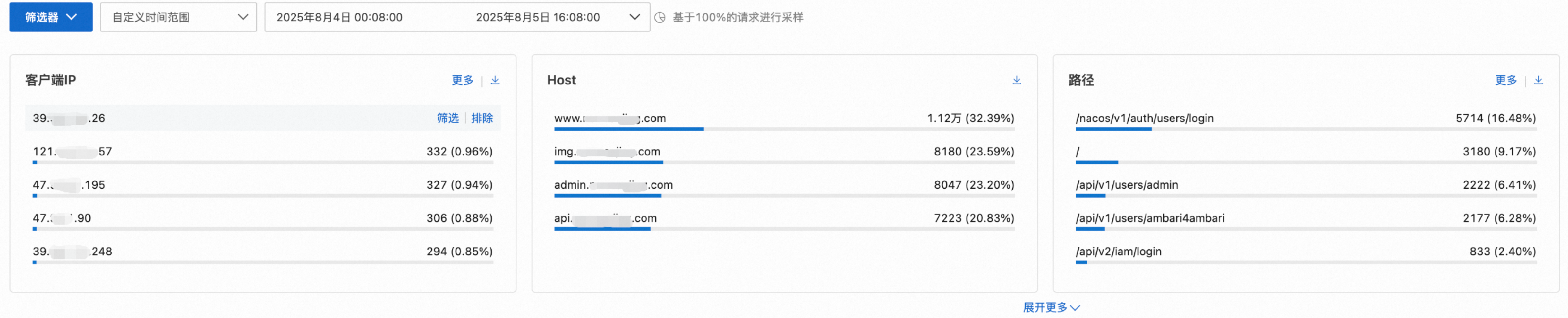This screenshot has width=1568, height=318.
Task: Download the 路径 panel data
Action: coord(1538,80)
